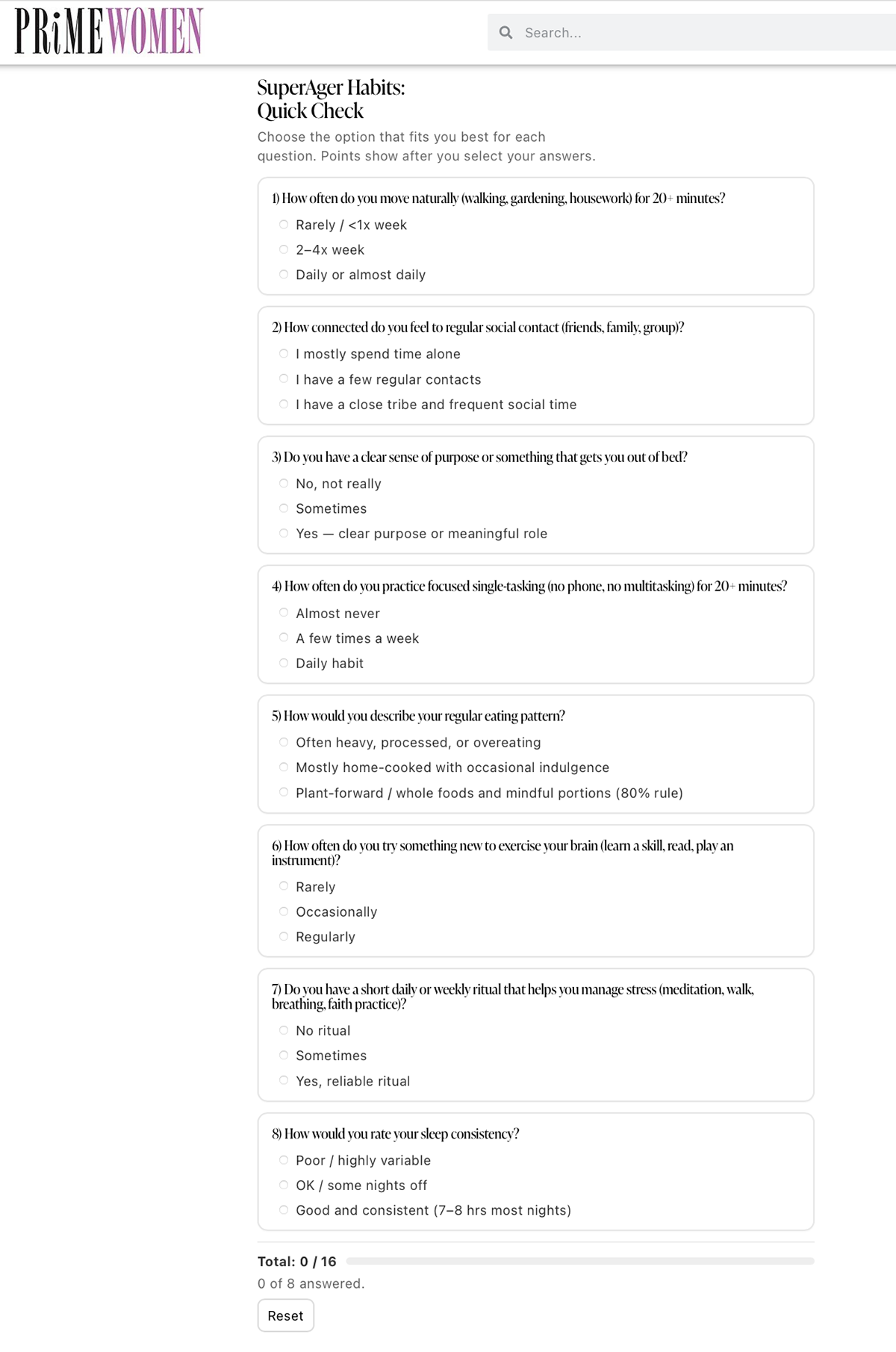Select "Mostly home-cooked with occasional indulgence"
Image resolution: width=896 pixels, height=1352 pixels.
[284, 767]
